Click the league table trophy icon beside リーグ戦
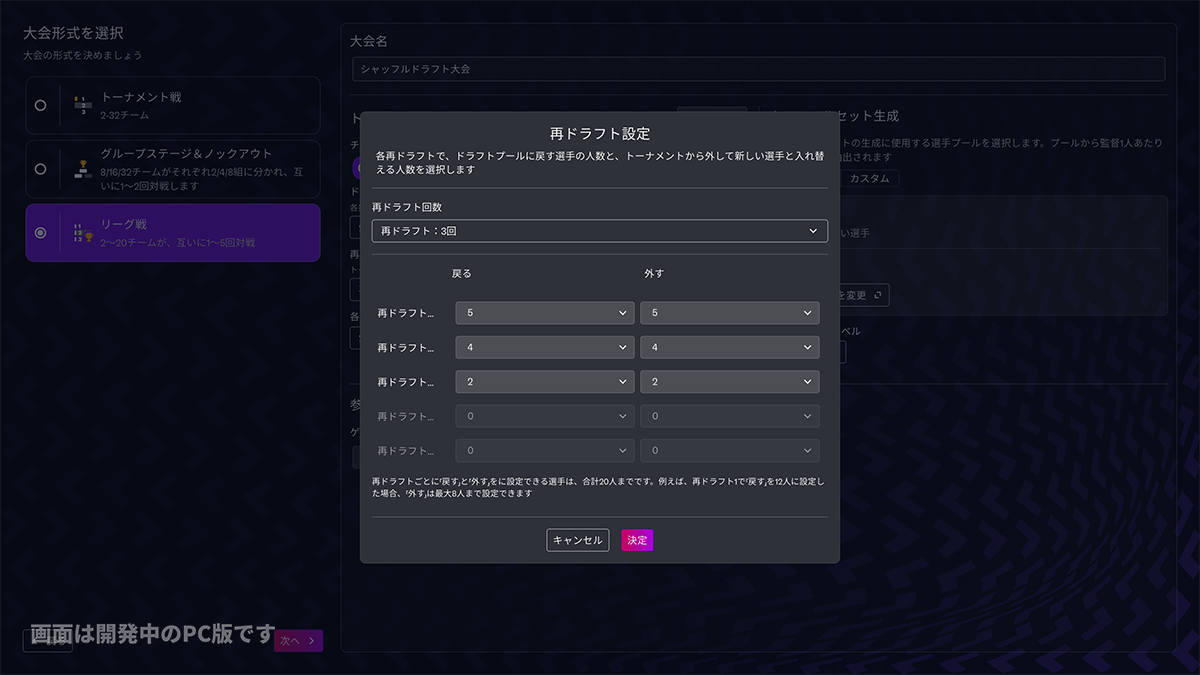 (83, 233)
